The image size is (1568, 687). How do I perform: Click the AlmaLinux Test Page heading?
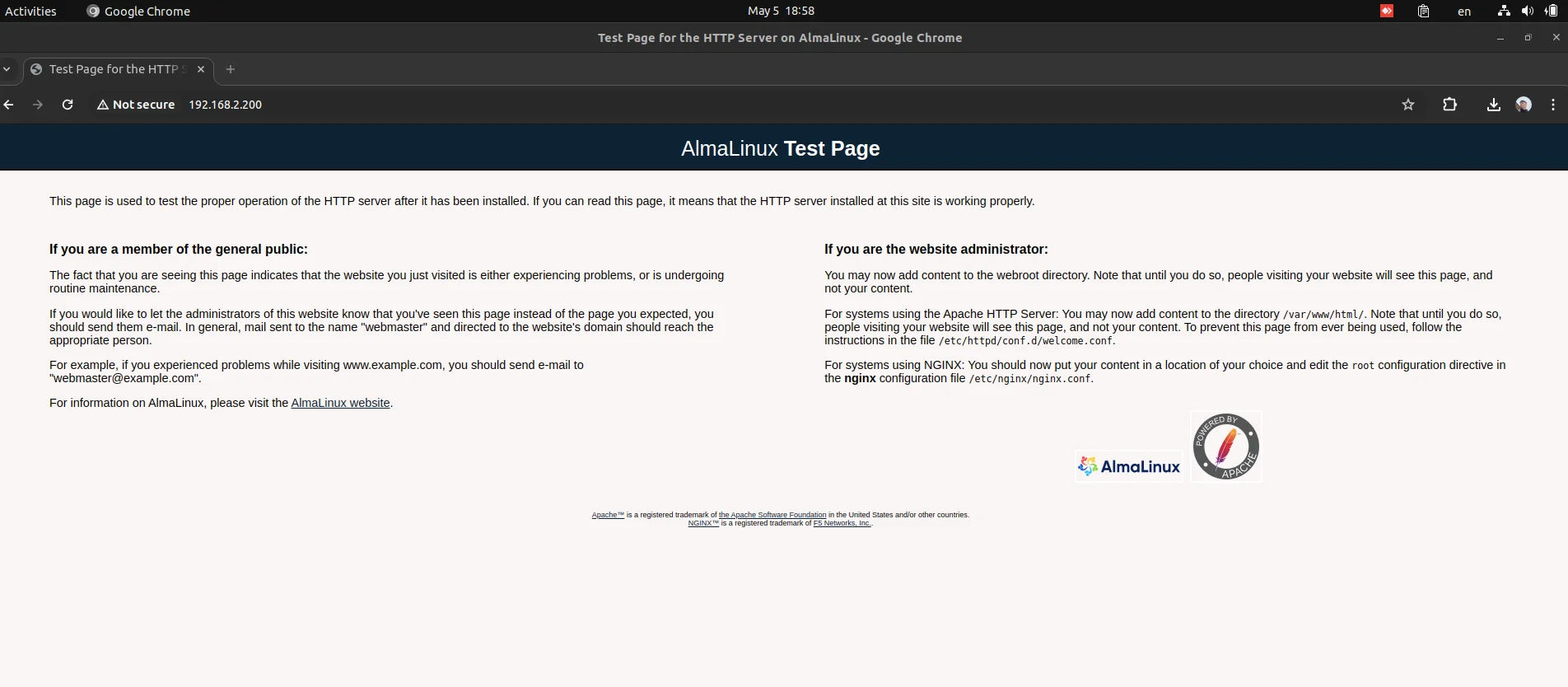point(780,148)
